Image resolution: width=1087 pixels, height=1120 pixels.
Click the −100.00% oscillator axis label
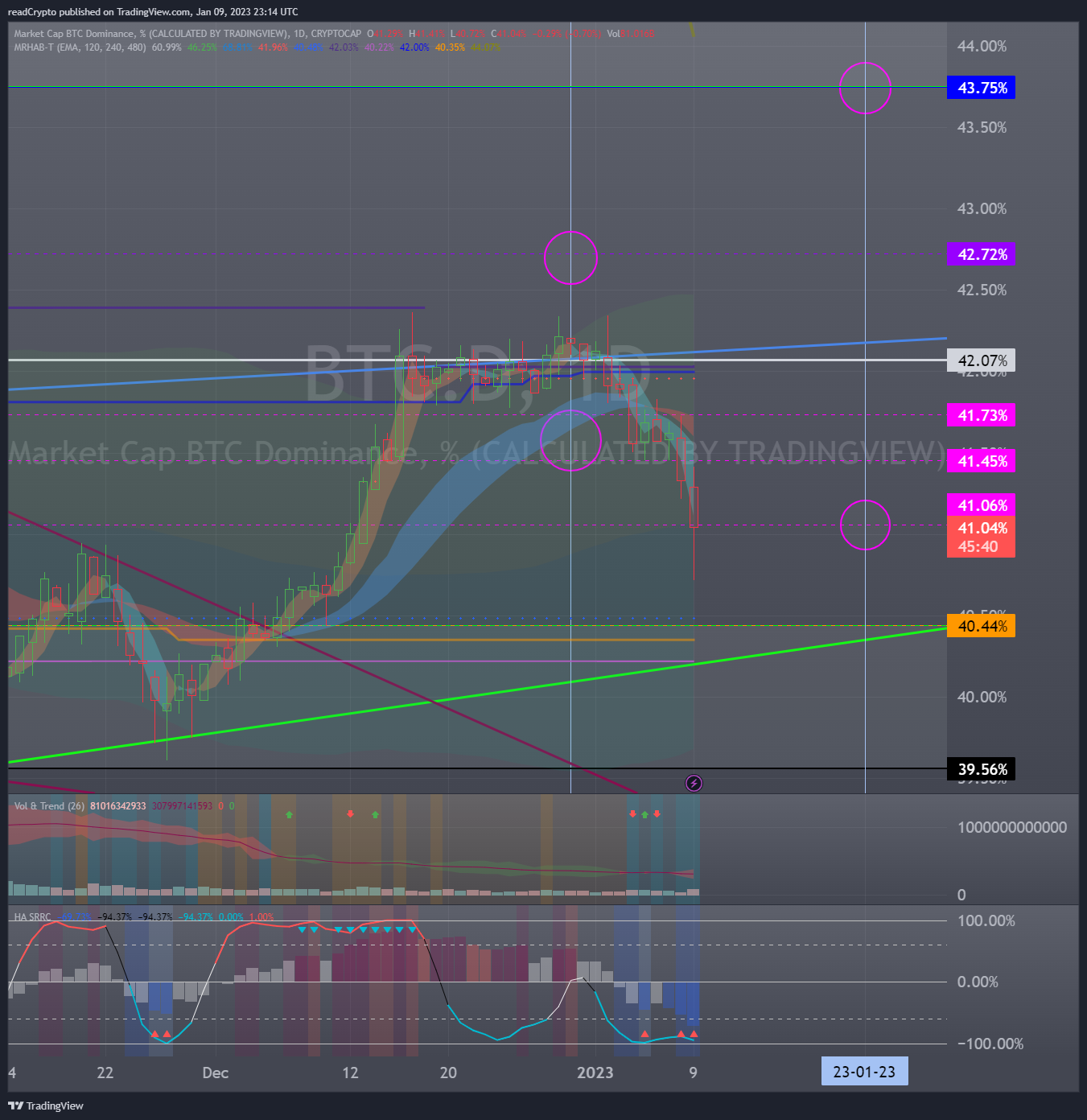tap(990, 1044)
